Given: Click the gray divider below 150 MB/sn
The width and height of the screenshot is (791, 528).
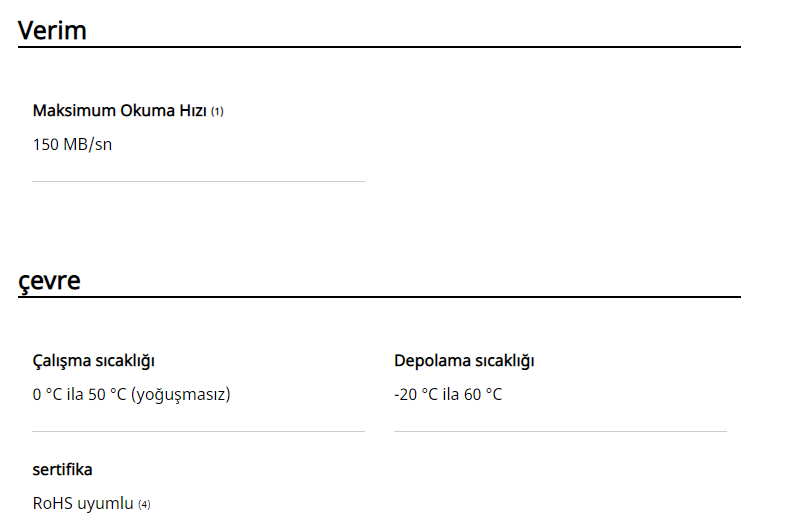Looking at the screenshot, I should coord(198,182).
